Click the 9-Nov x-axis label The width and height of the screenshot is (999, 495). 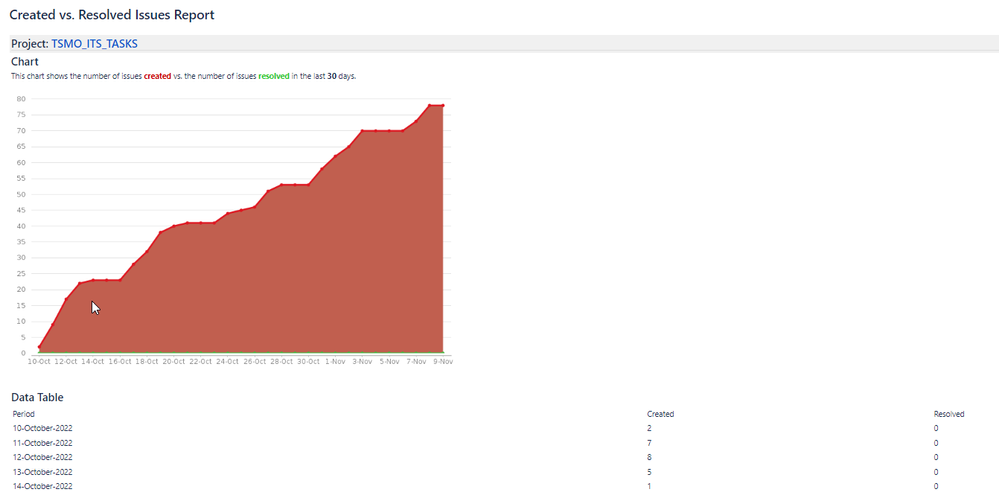pyautogui.click(x=443, y=361)
